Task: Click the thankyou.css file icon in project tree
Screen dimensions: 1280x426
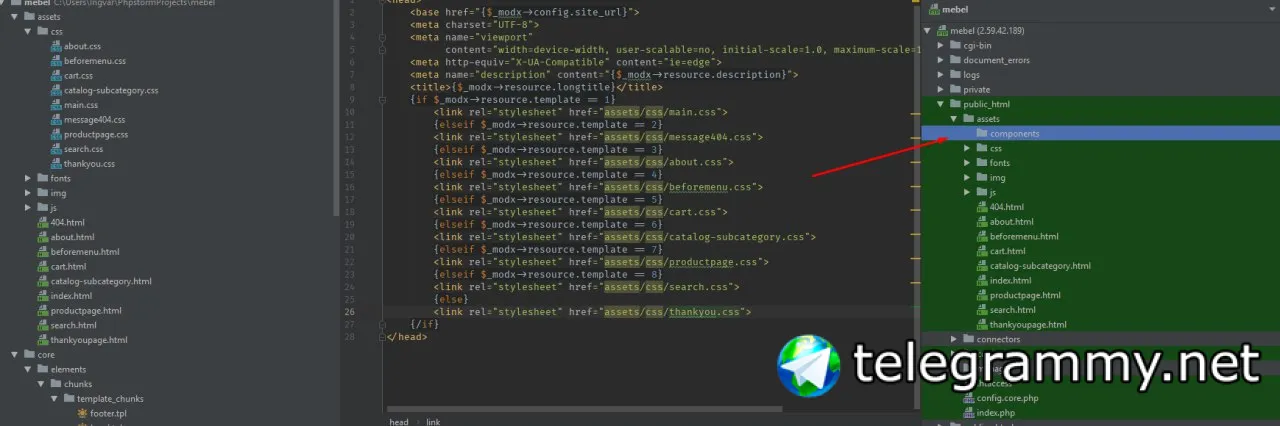Action: pyautogui.click(x=56, y=164)
